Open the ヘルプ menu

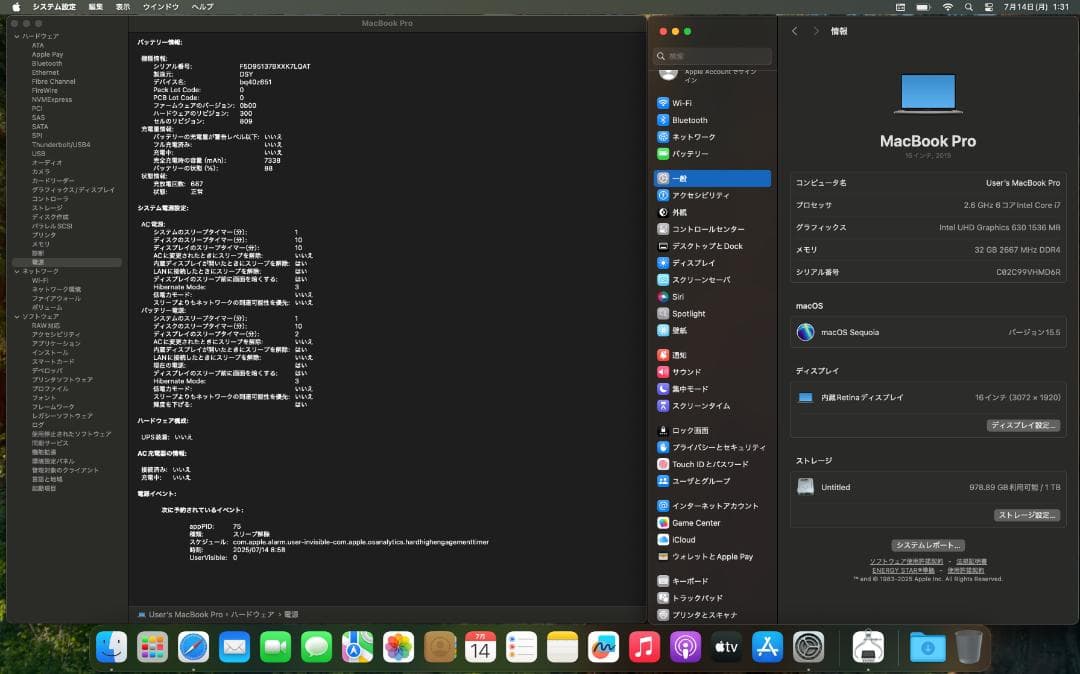point(202,6)
